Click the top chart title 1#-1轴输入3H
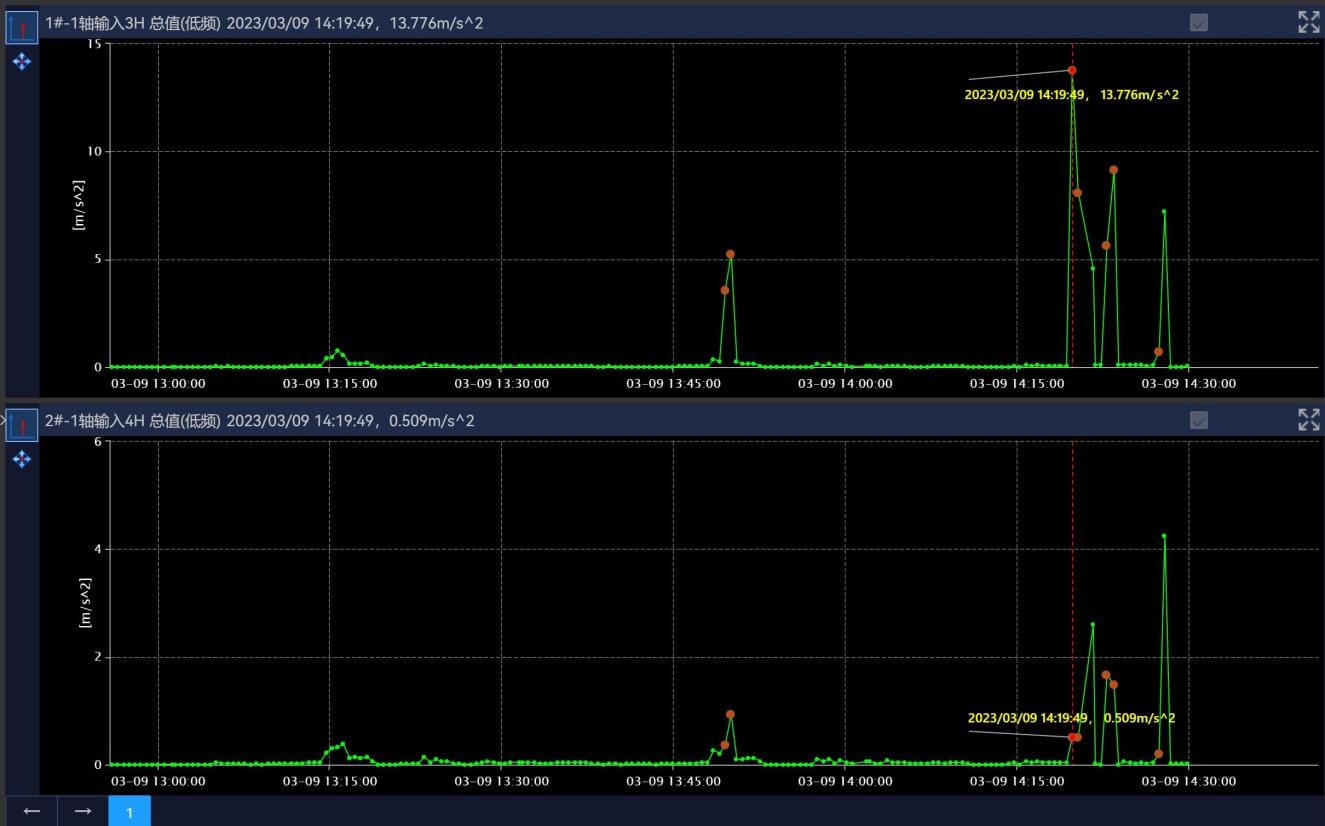Screen dimensions: 1325x826 pyautogui.click(x=96, y=23)
